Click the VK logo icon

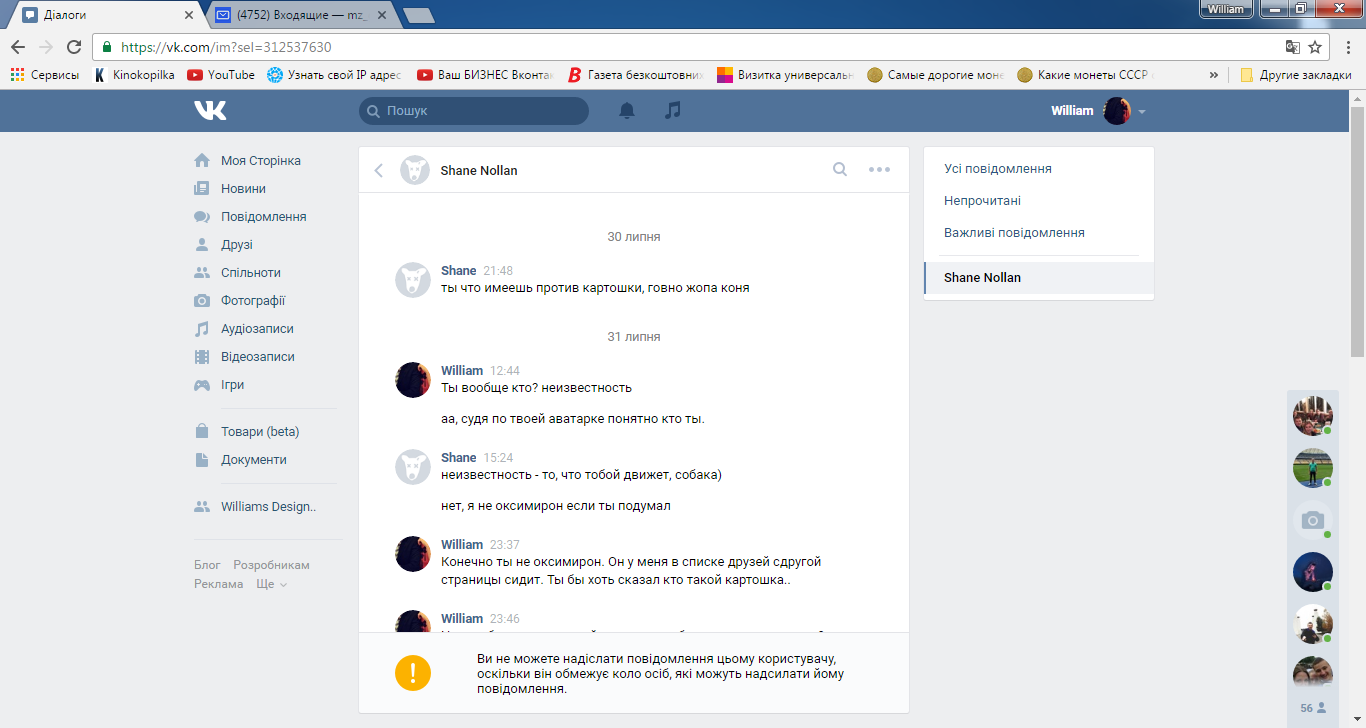(x=210, y=111)
